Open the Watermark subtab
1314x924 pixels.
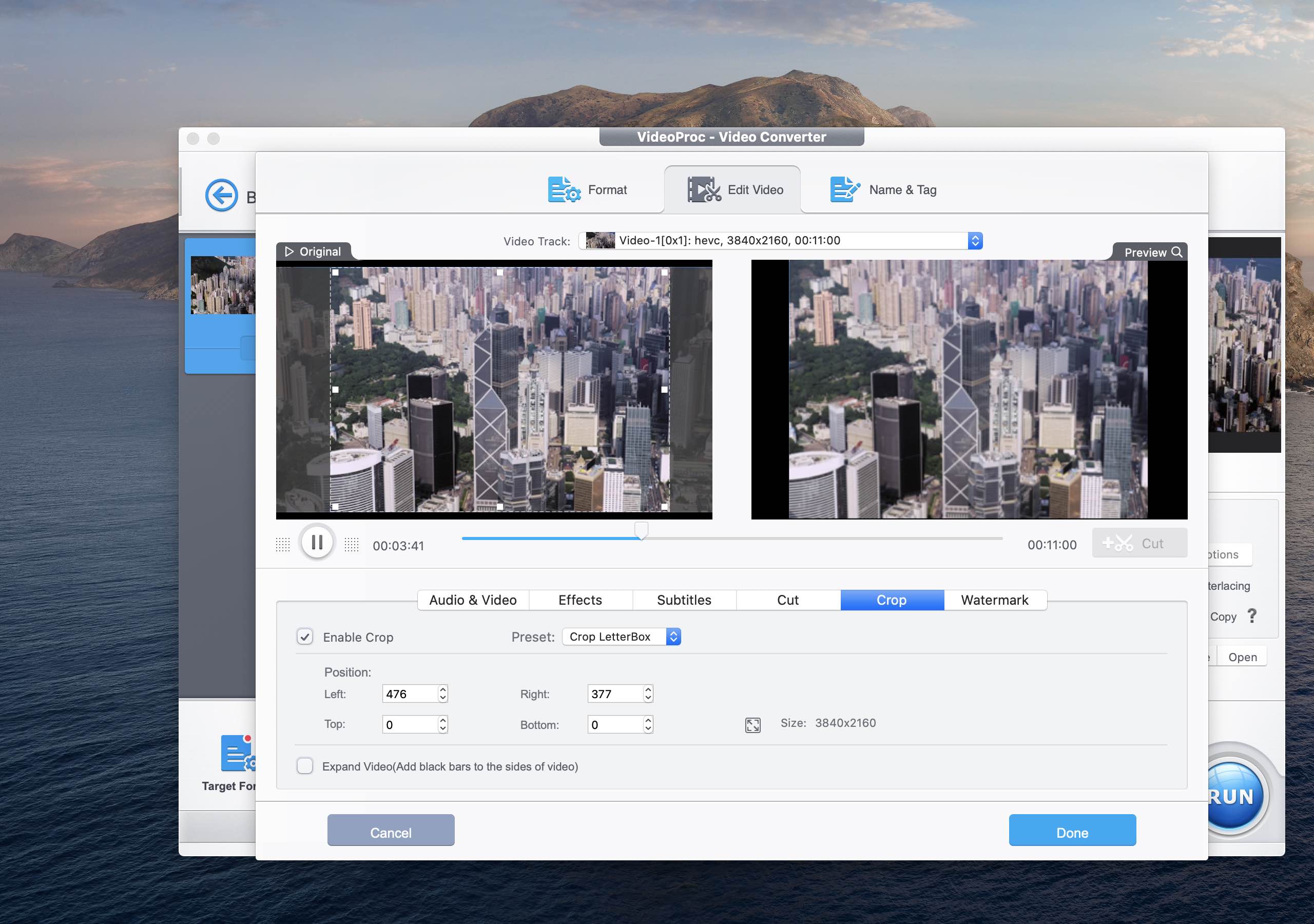point(995,600)
